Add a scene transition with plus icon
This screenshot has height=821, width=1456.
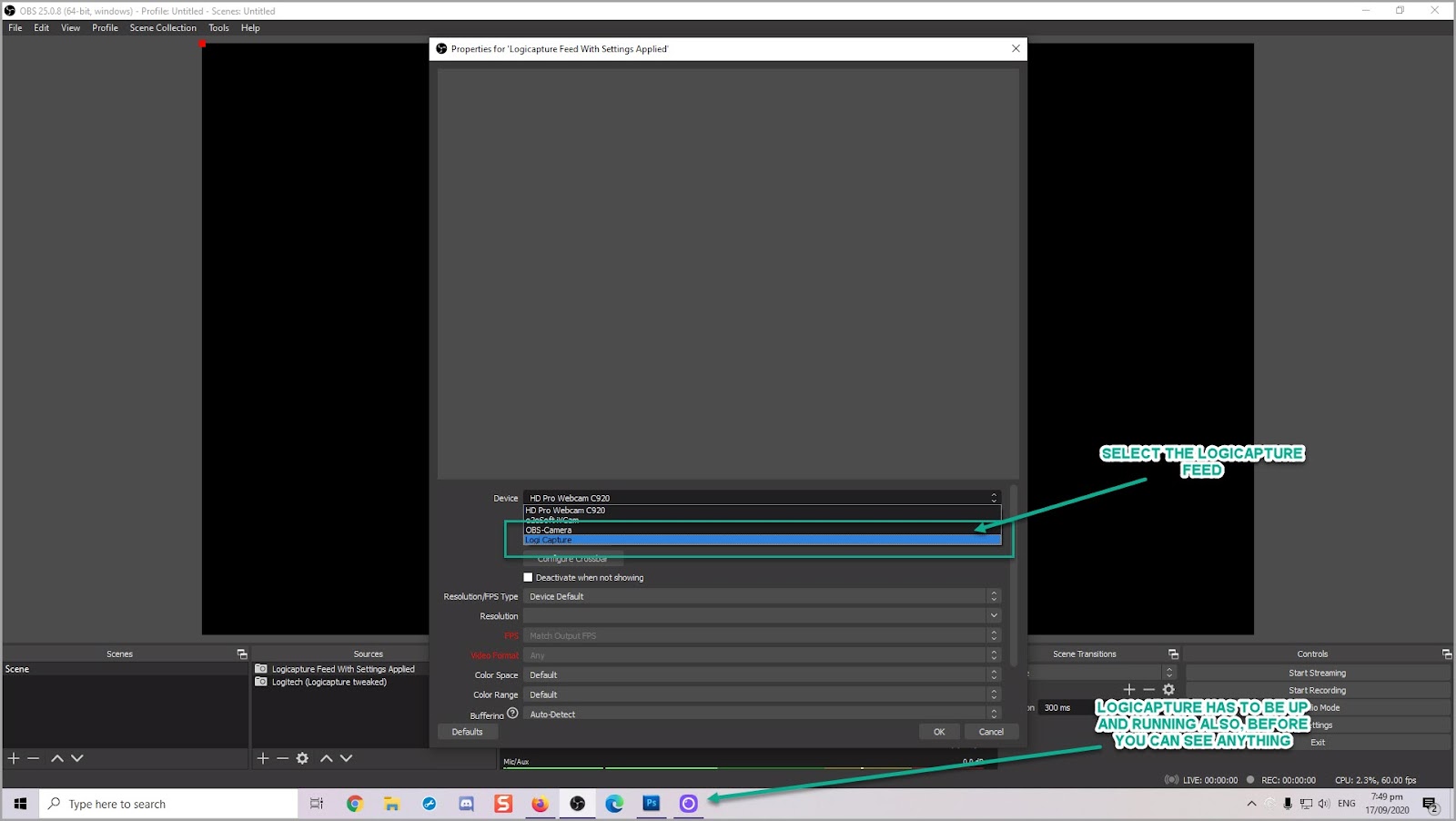(1129, 690)
